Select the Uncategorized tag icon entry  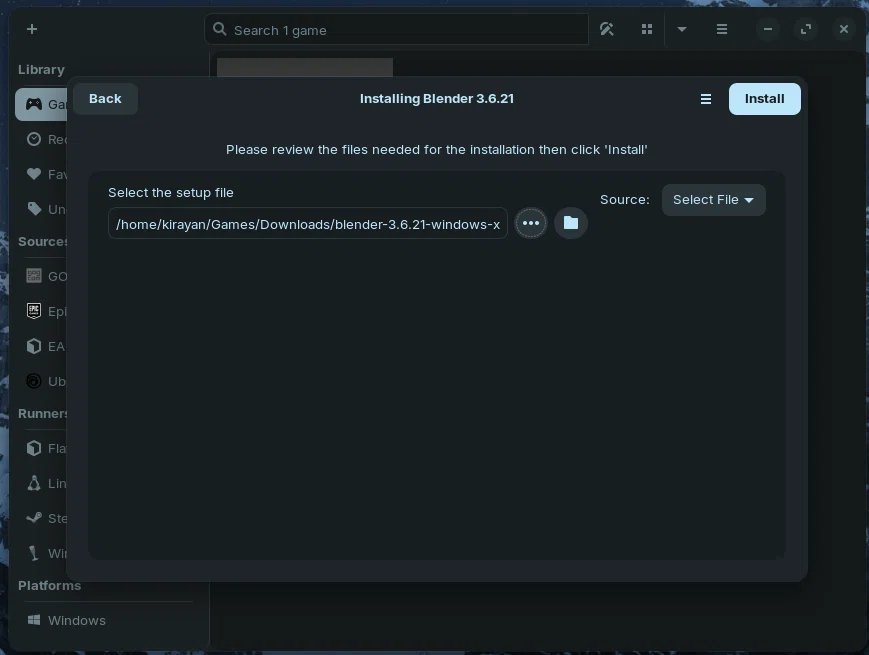[34, 209]
